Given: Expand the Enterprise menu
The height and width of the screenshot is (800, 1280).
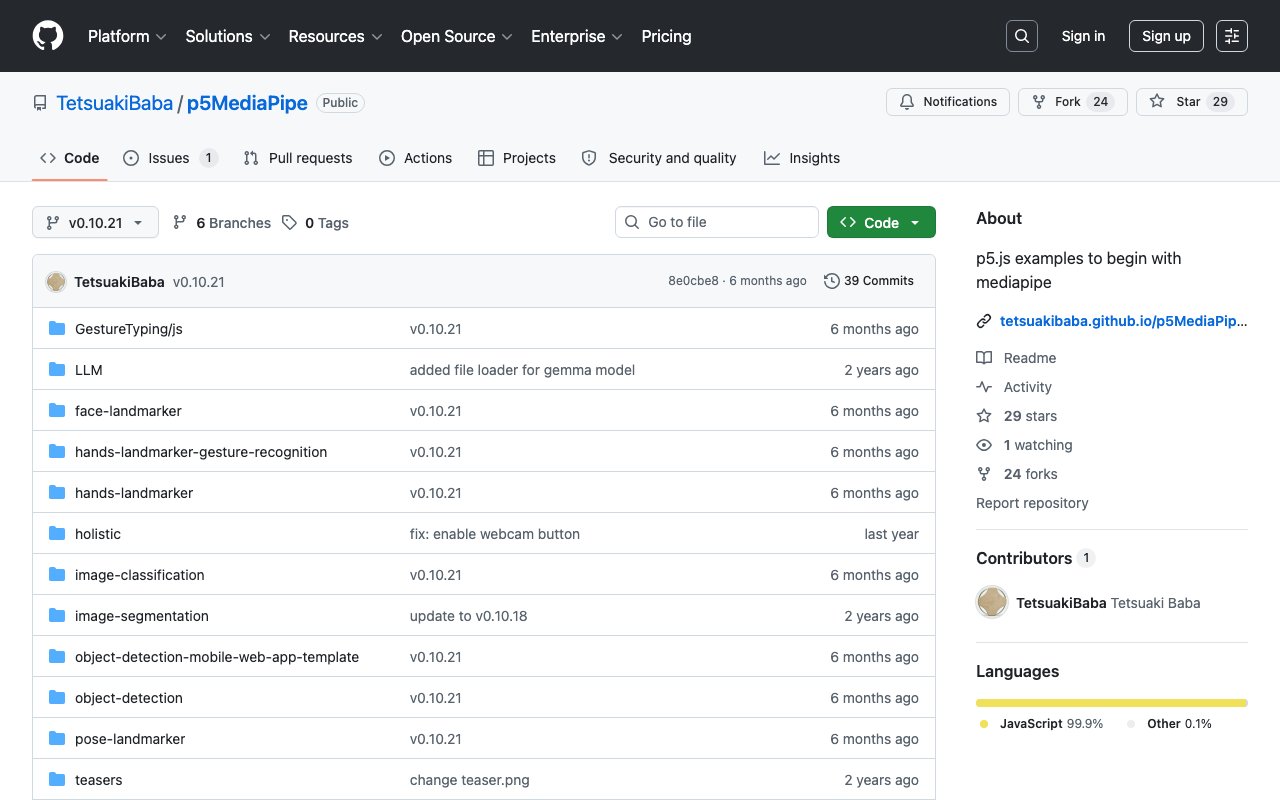Looking at the screenshot, I should click(577, 36).
